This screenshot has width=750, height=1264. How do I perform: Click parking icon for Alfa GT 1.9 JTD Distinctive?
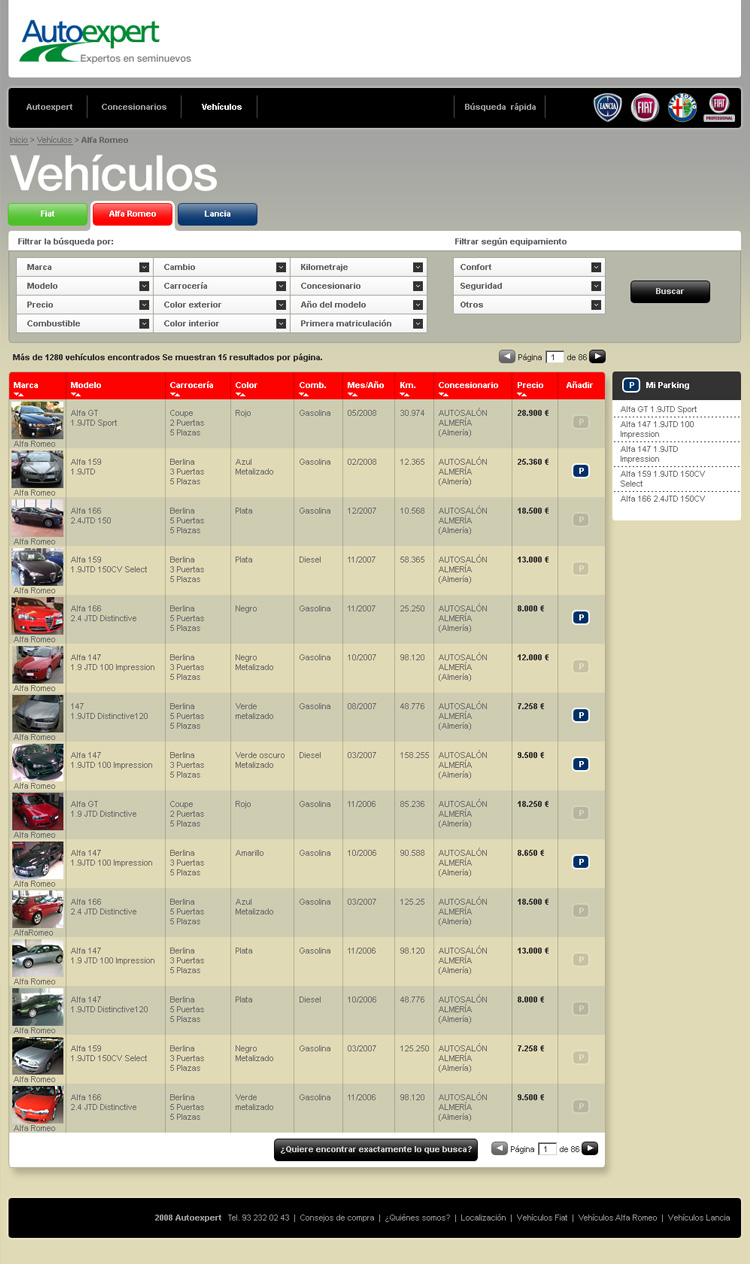[580, 813]
